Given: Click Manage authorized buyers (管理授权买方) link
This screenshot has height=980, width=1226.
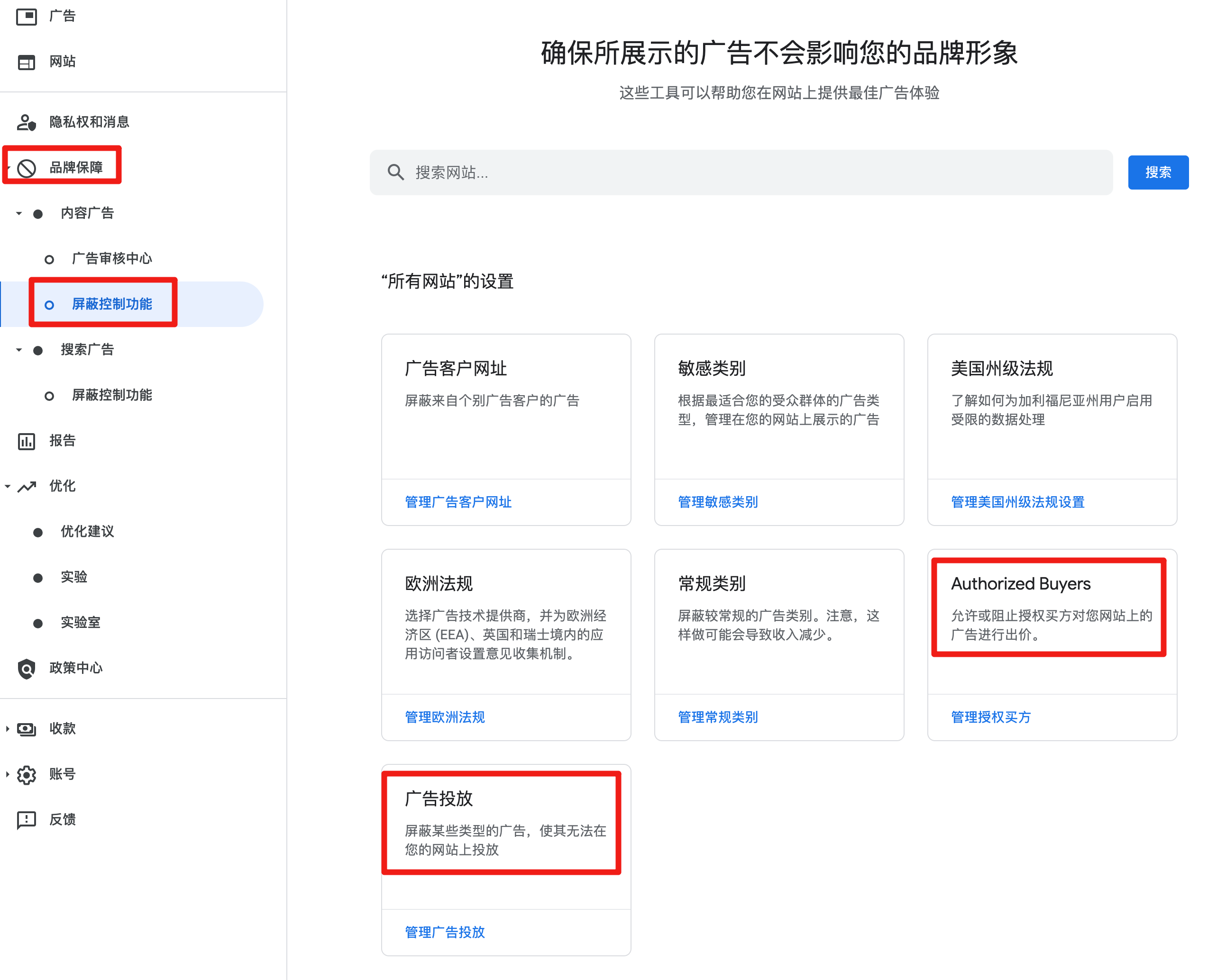Looking at the screenshot, I should point(990,717).
